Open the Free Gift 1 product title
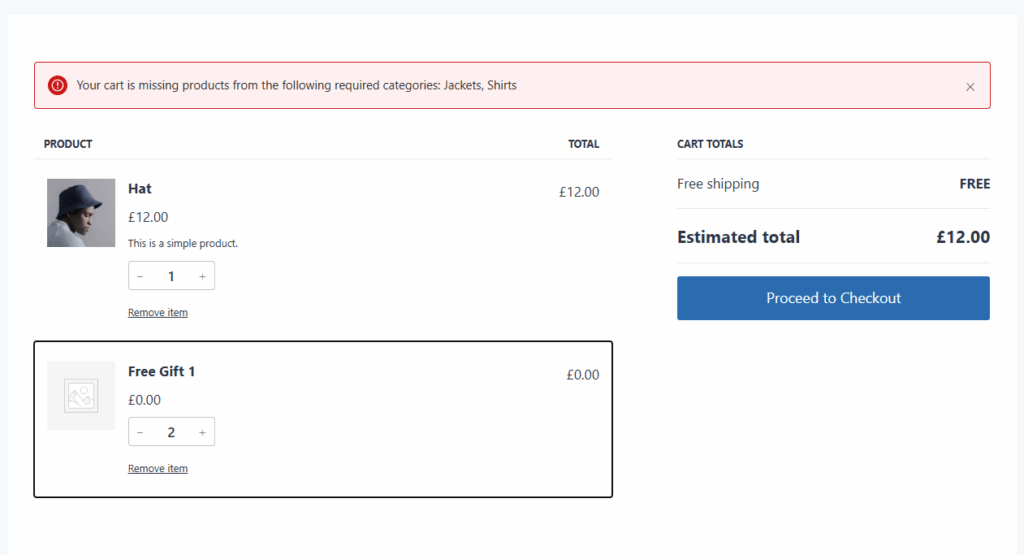The image size is (1024, 555). tap(162, 371)
